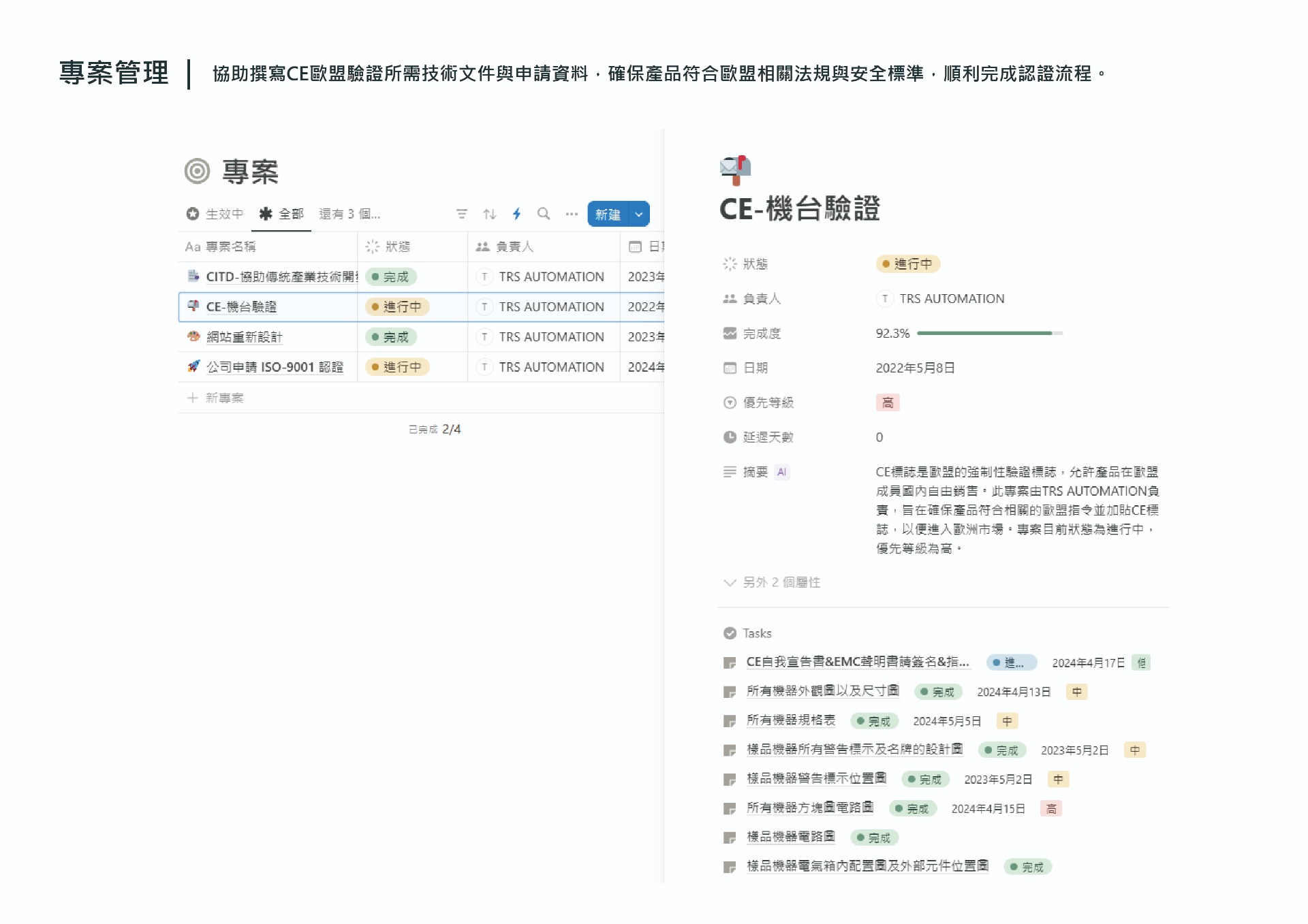Open the 所有機器規格表 task link
This screenshot has width=1308, height=924.
(x=791, y=720)
